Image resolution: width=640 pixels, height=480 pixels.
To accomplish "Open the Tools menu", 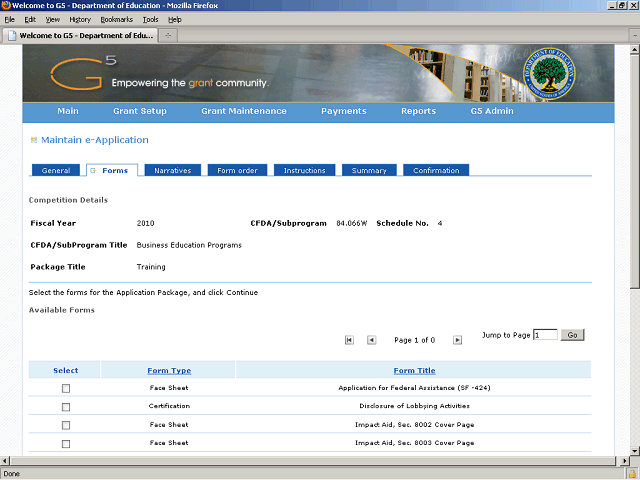I will coord(150,20).
